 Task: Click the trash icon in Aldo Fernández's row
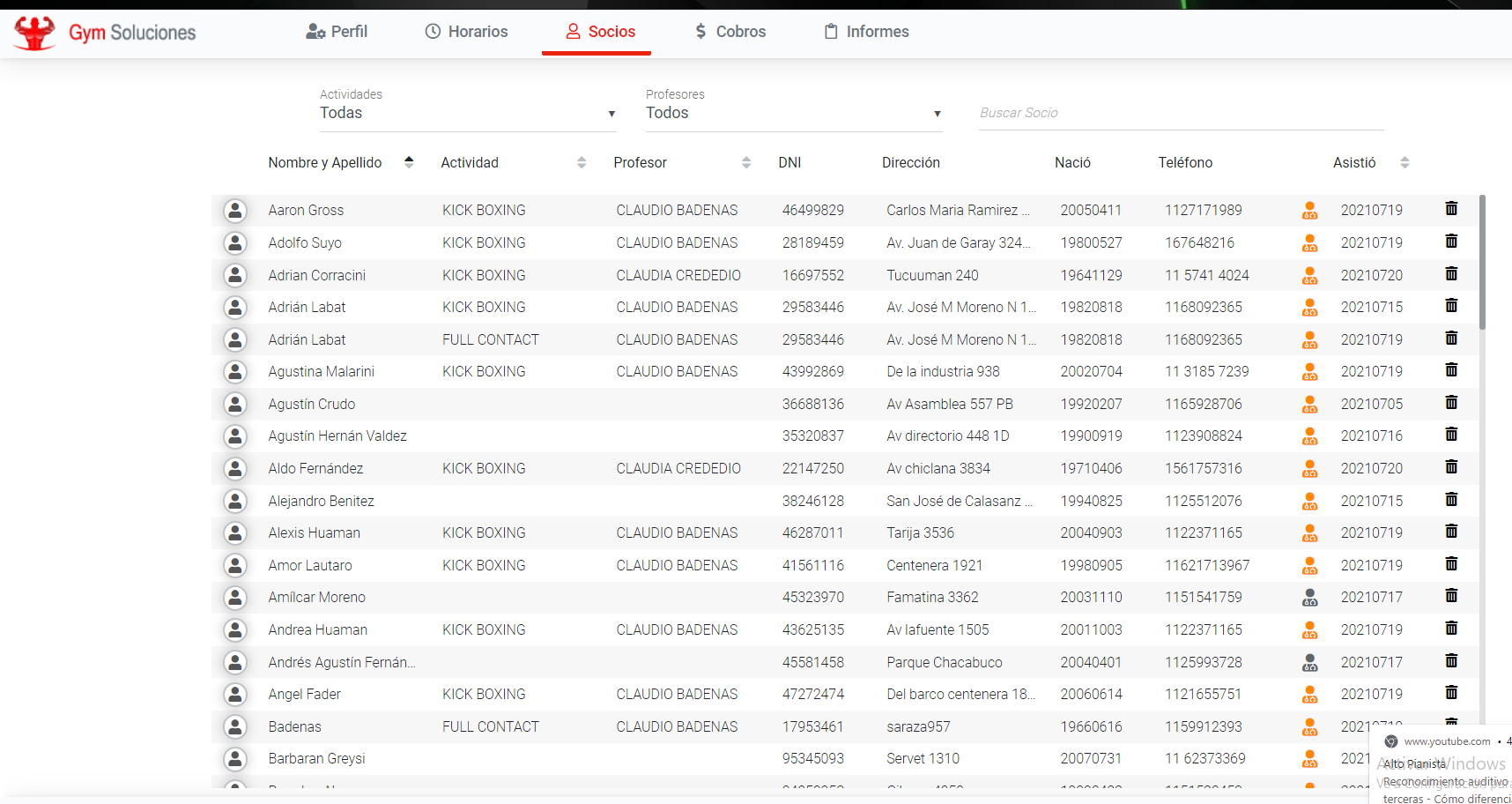pyautogui.click(x=1451, y=467)
